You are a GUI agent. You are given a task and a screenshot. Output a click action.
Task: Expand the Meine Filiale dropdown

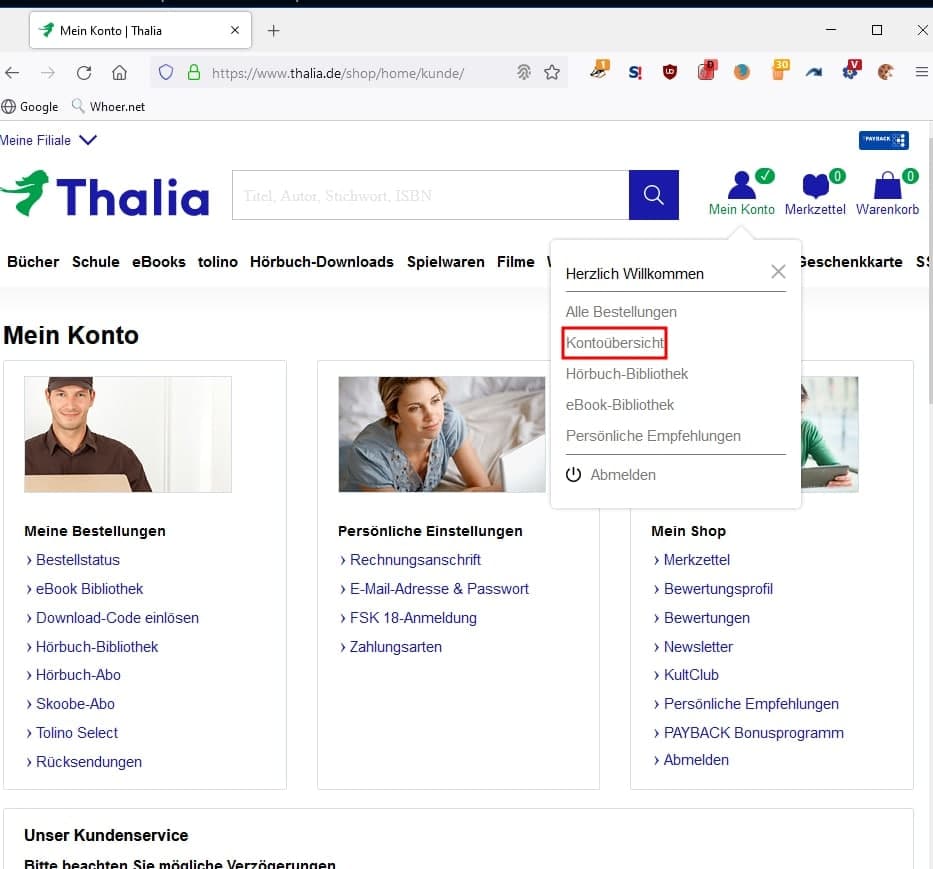tap(87, 140)
